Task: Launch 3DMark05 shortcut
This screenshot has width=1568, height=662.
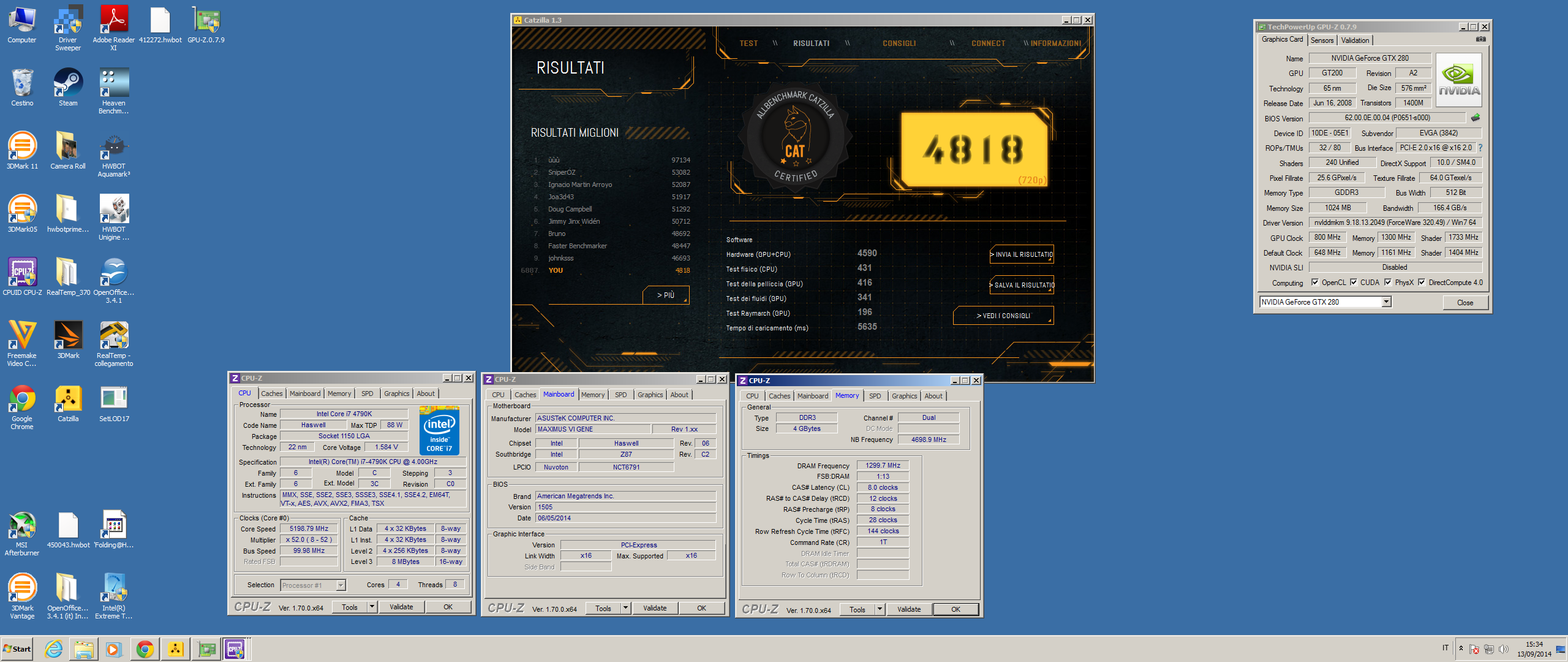Action: 22,214
